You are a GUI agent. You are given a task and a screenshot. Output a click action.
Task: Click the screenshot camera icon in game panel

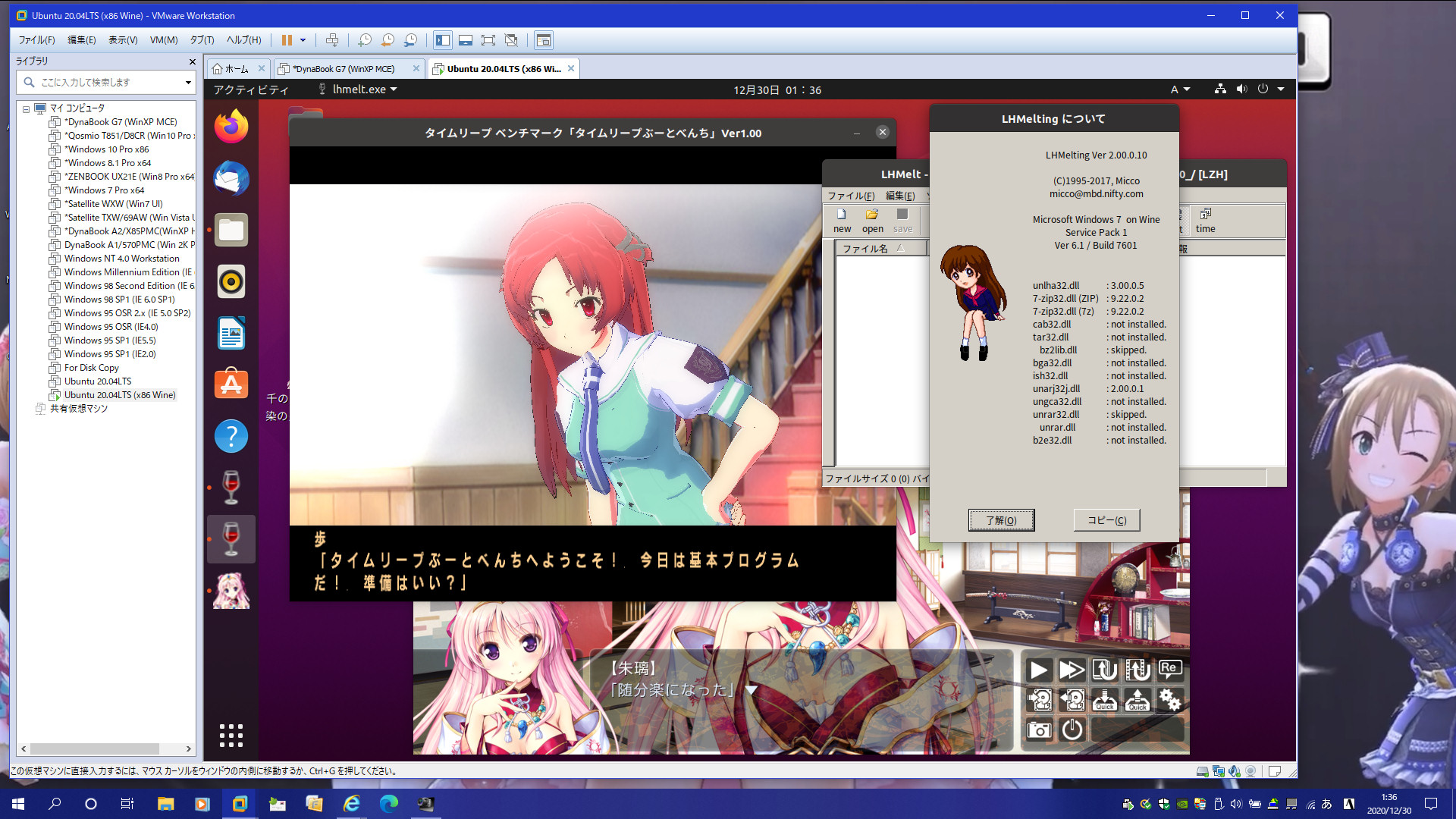1040,730
